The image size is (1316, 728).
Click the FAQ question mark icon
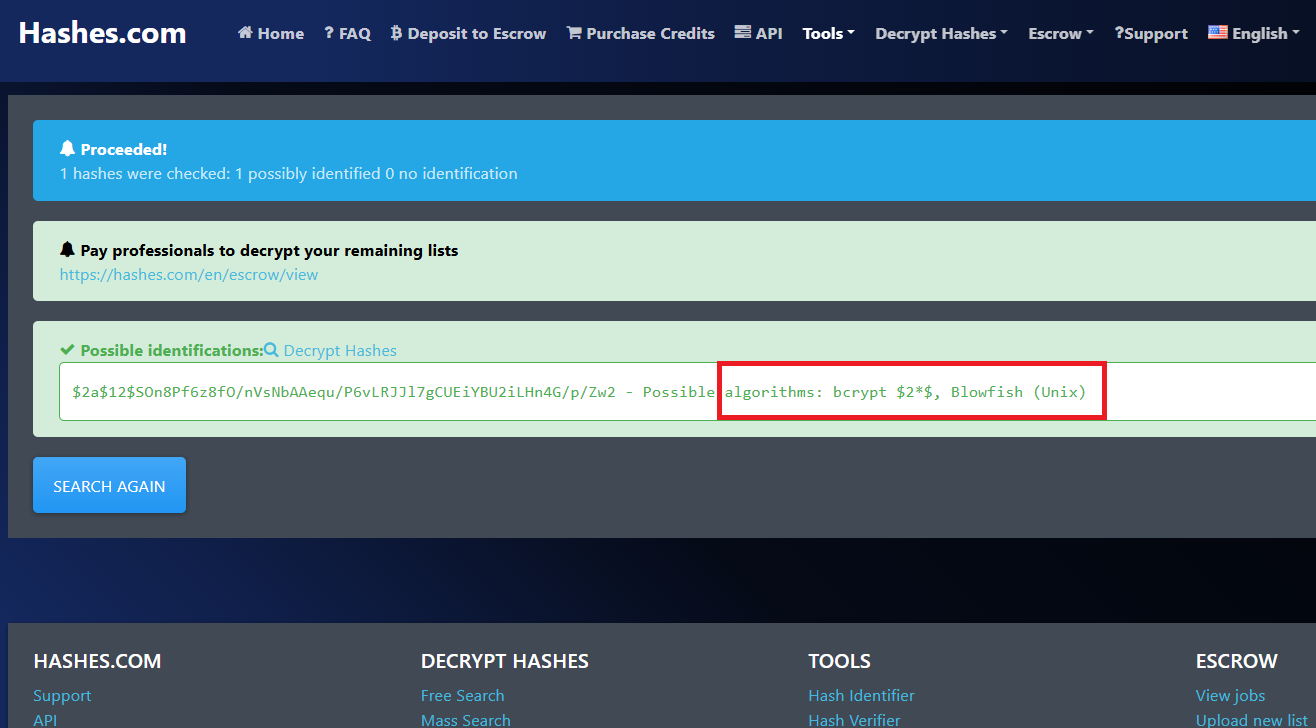click(x=329, y=33)
